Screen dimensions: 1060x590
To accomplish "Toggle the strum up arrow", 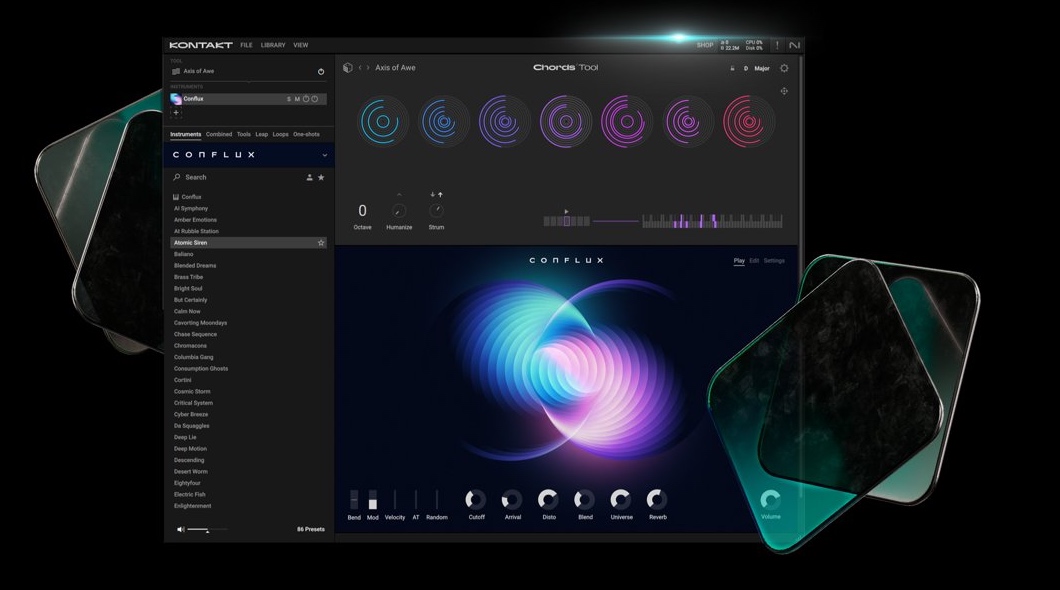I will (x=440, y=195).
